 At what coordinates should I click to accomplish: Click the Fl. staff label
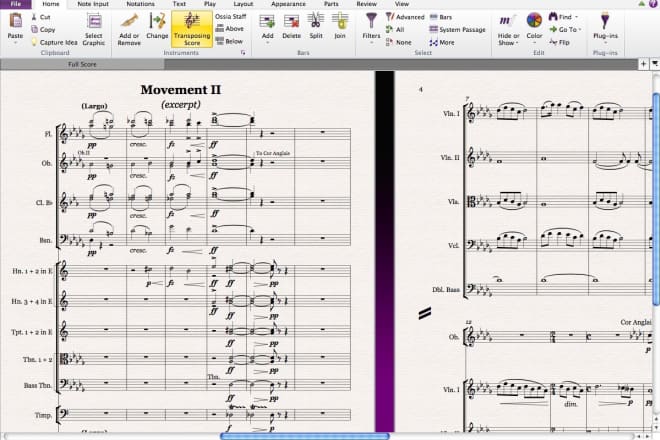click(48, 134)
